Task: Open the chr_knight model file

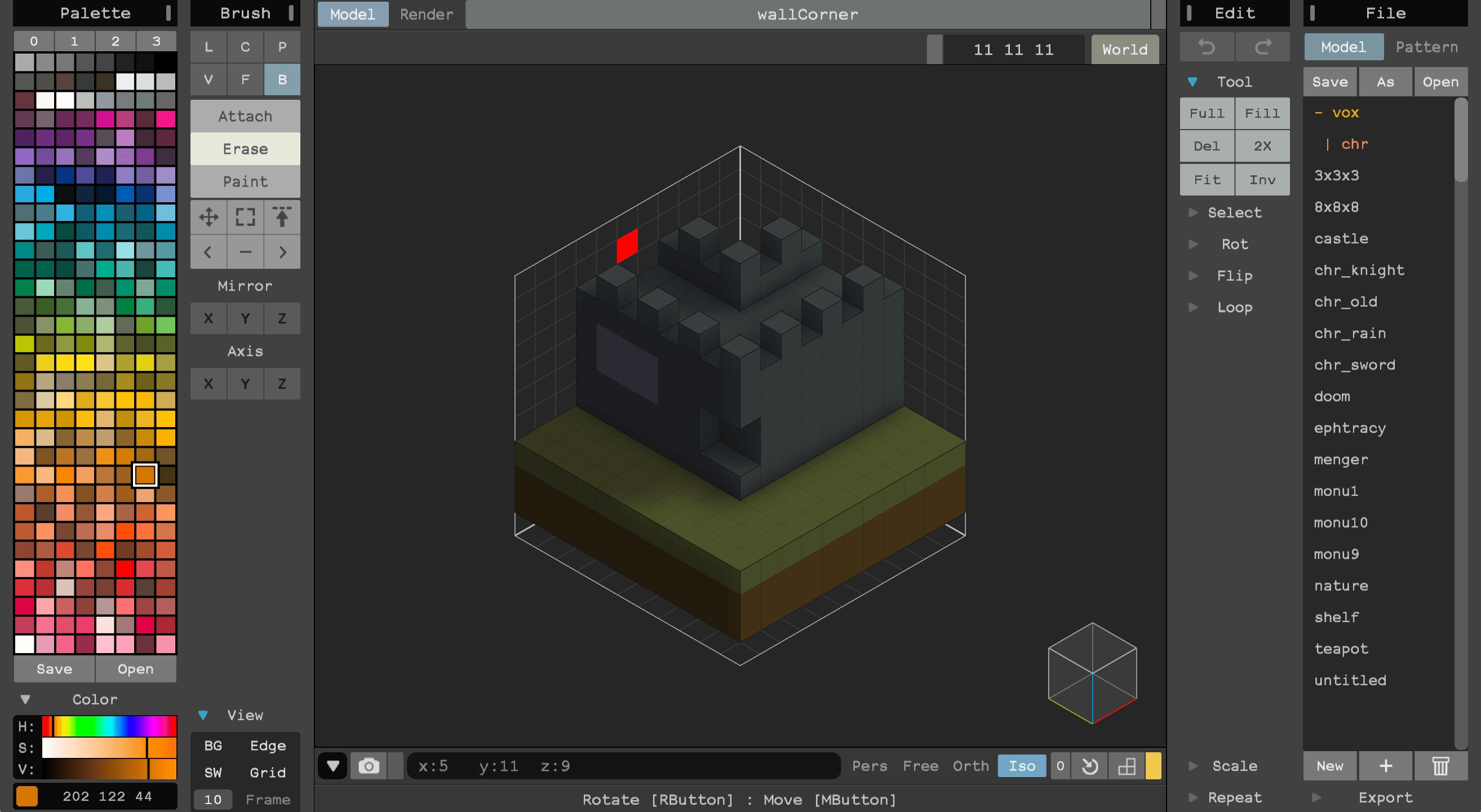Action: click(x=1359, y=270)
